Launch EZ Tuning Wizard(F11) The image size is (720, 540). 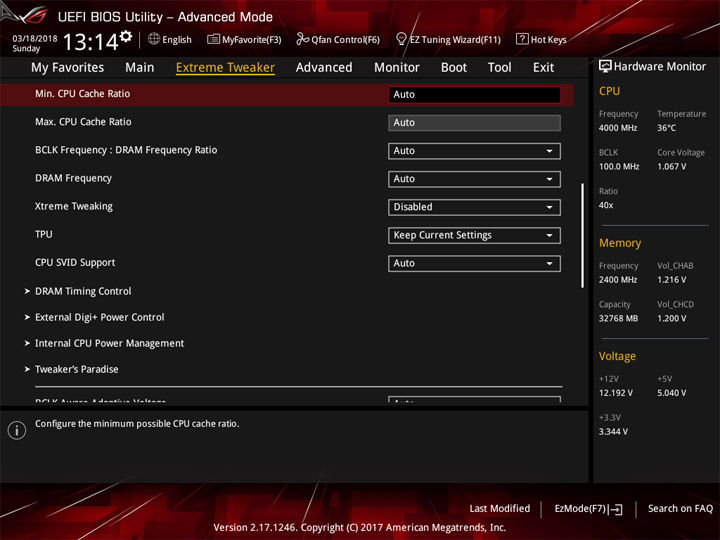(455, 39)
